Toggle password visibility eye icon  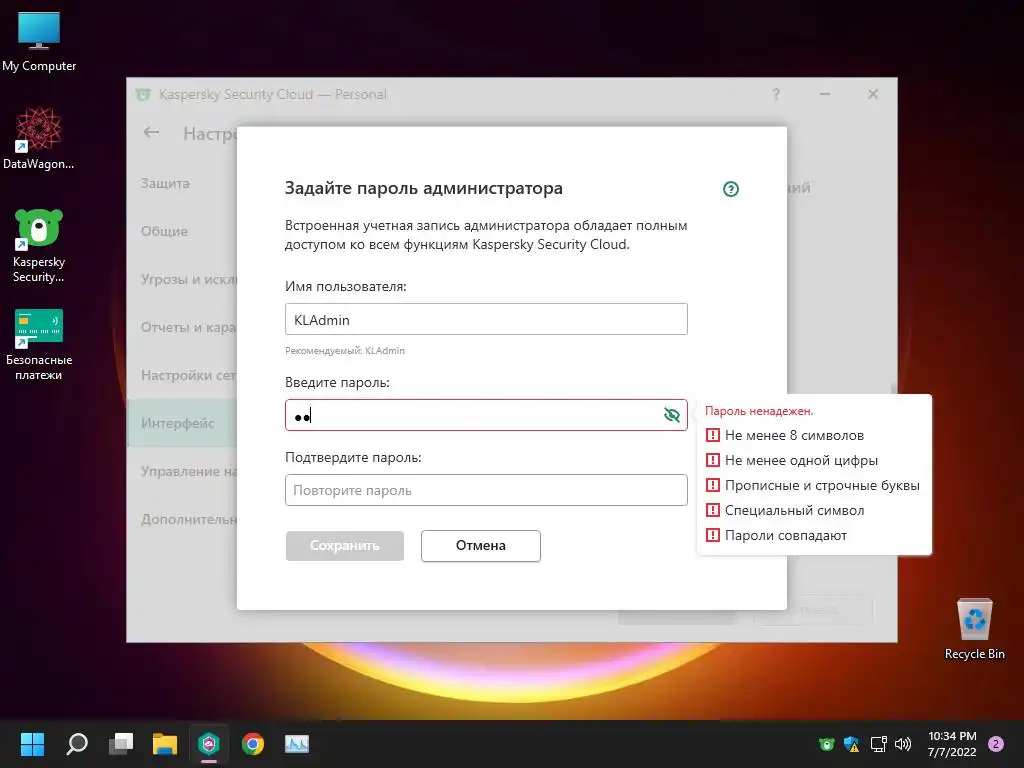pos(671,415)
